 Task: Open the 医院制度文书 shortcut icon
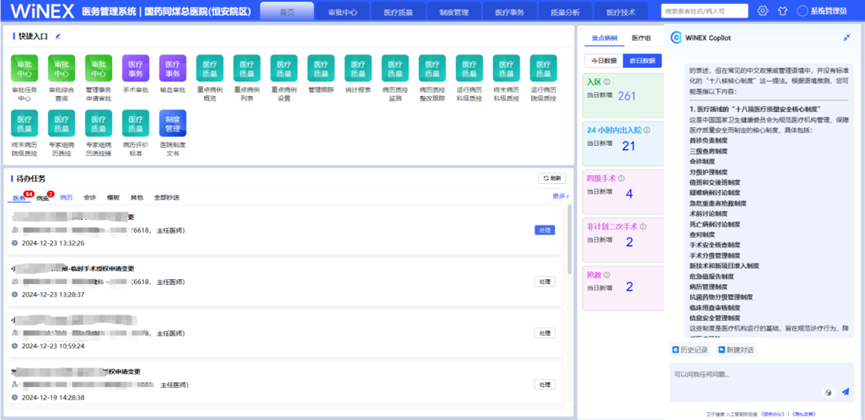coord(172,124)
